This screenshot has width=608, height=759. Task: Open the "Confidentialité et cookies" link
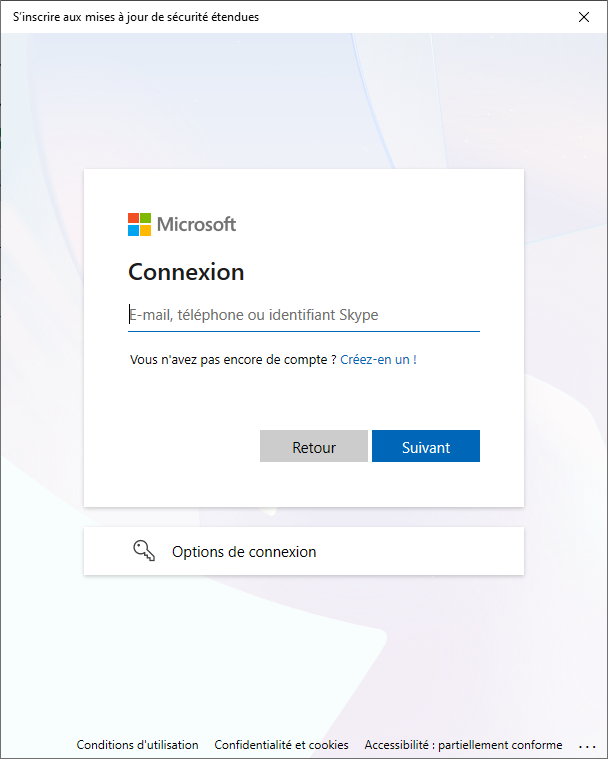tap(281, 745)
